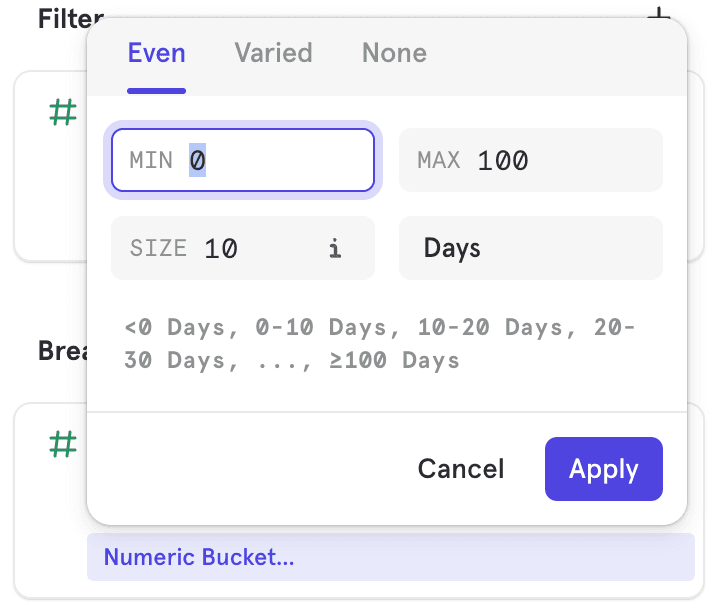This screenshot has height=616, width=724.
Task: Click the bucket preview text
Action: pos(380,344)
